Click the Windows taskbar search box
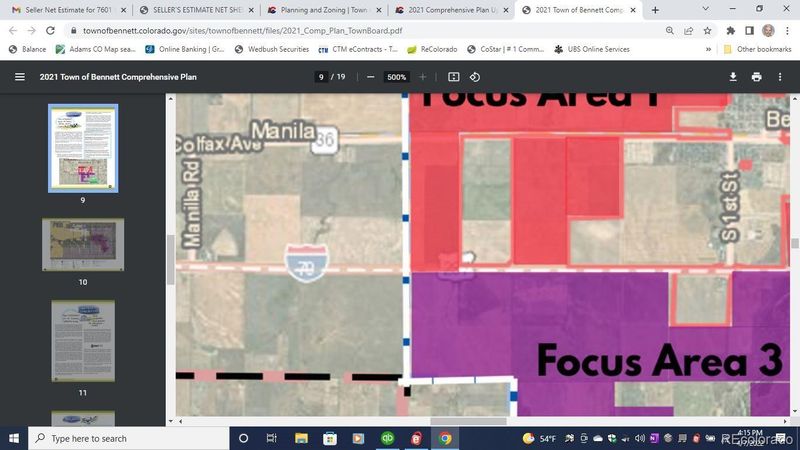The height and width of the screenshot is (450, 800). point(129,438)
